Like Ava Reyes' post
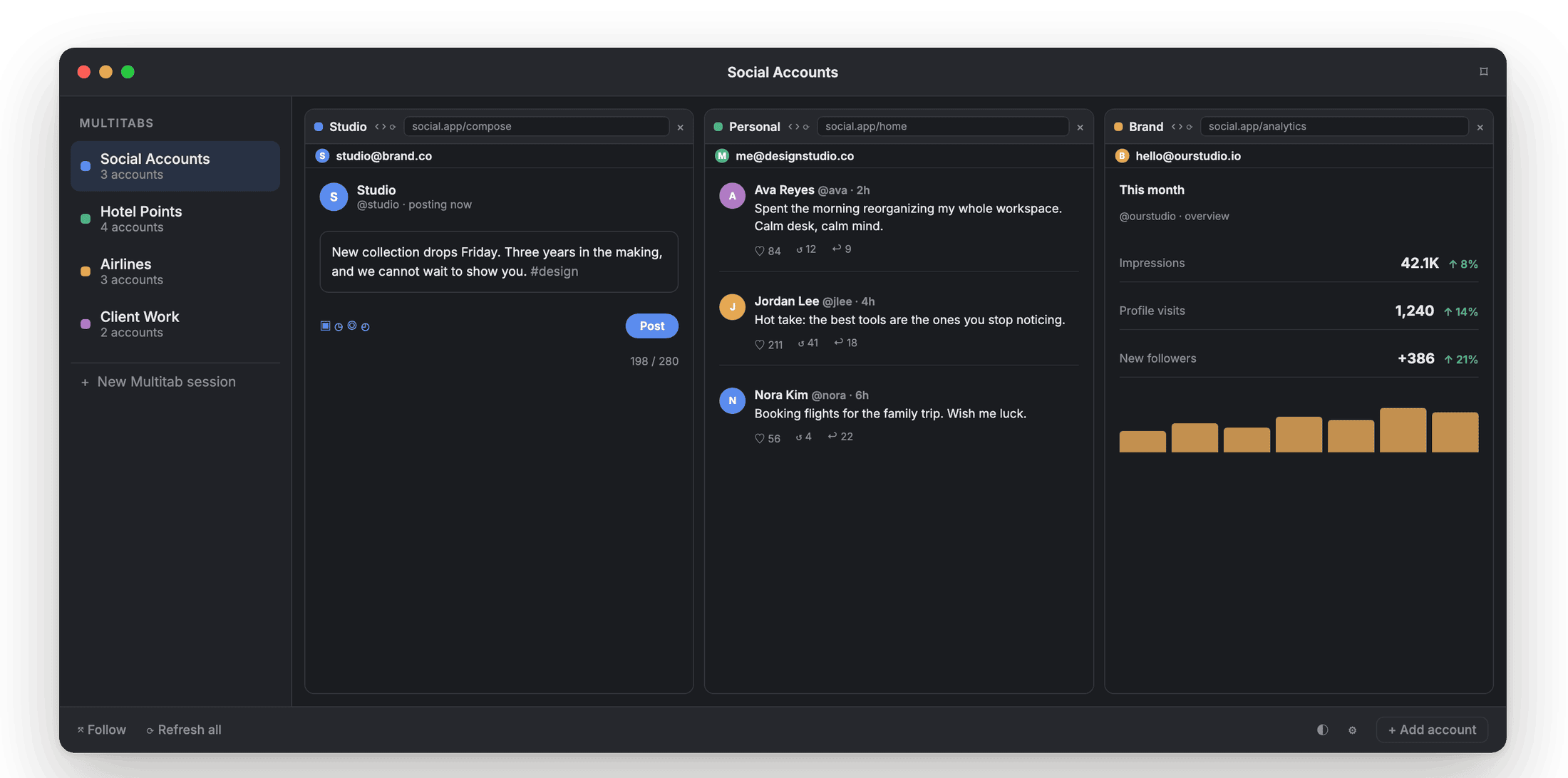Image resolution: width=1568 pixels, height=778 pixels. (768, 251)
